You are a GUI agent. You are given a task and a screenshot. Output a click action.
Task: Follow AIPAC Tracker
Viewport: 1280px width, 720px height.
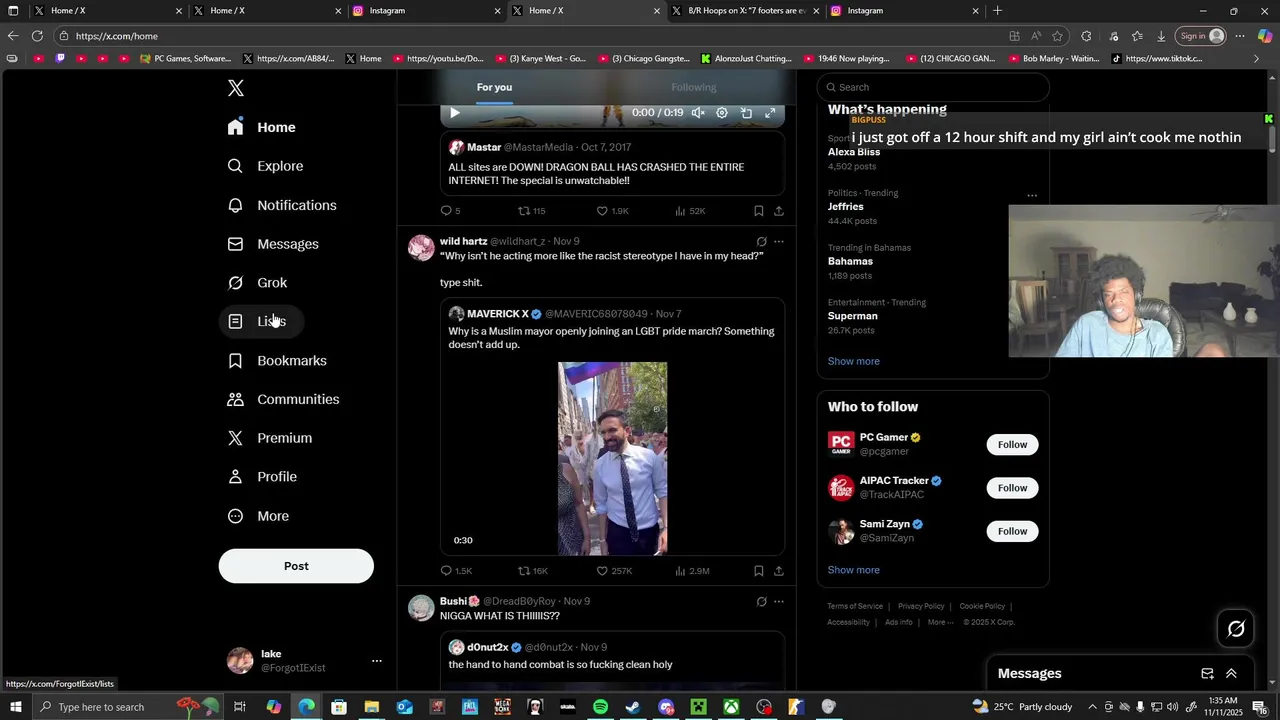1012,488
